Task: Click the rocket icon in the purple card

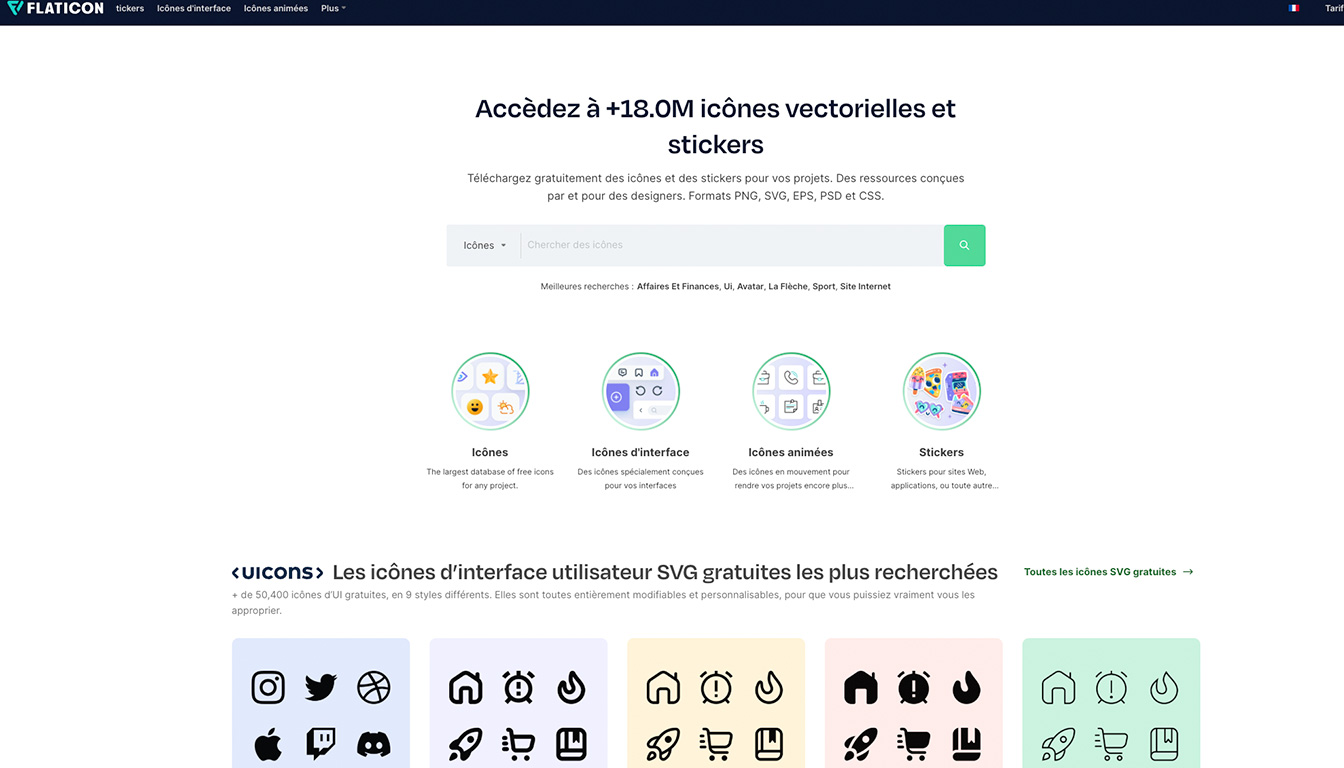Action: tap(464, 744)
